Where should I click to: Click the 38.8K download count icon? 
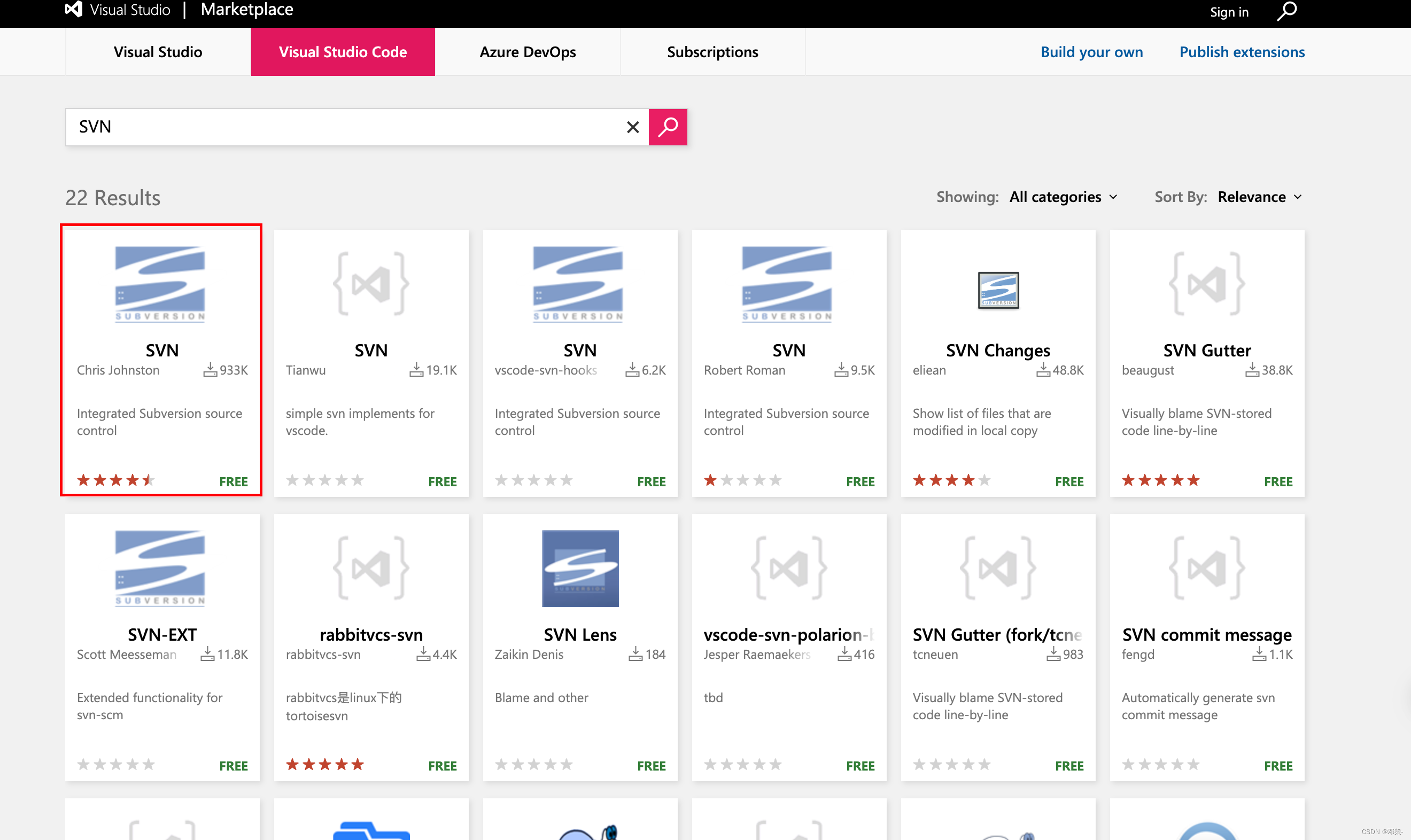pos(1252,370)
